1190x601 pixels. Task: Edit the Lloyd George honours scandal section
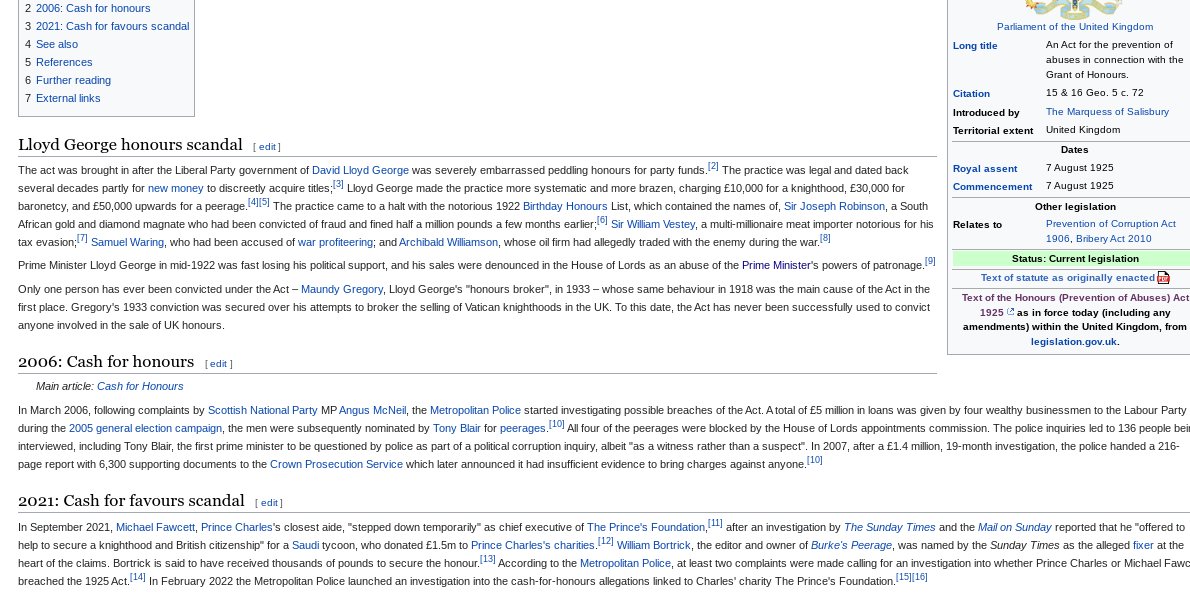[x=267, y=147]
